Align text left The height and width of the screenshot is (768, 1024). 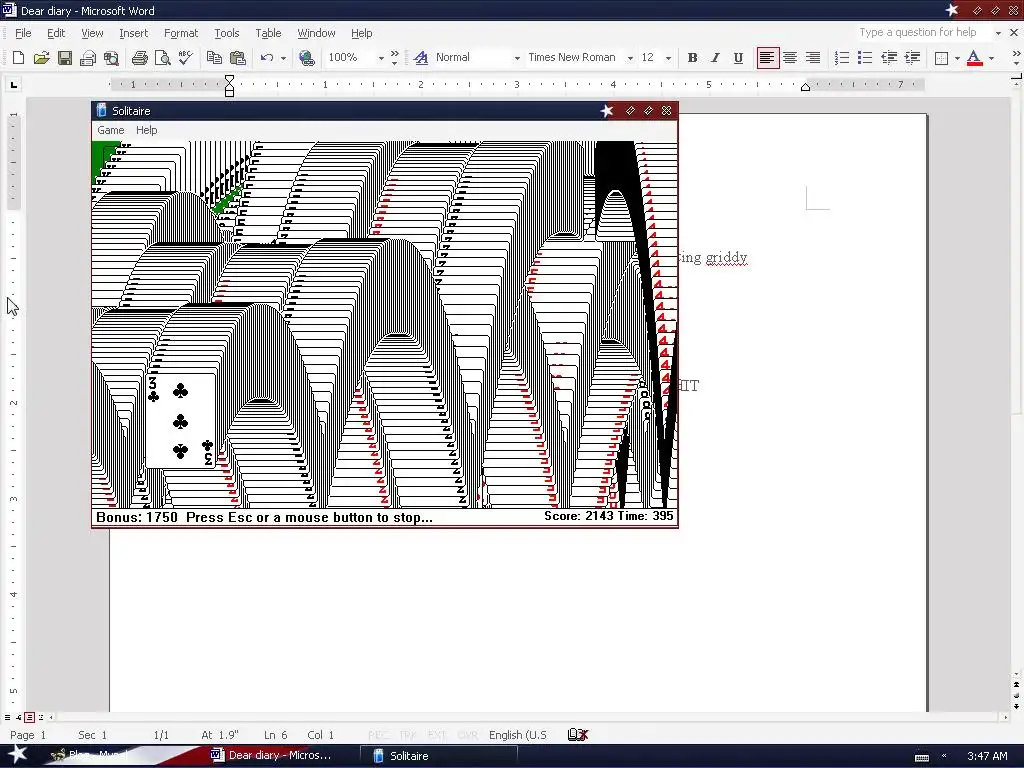click(767, 57)
